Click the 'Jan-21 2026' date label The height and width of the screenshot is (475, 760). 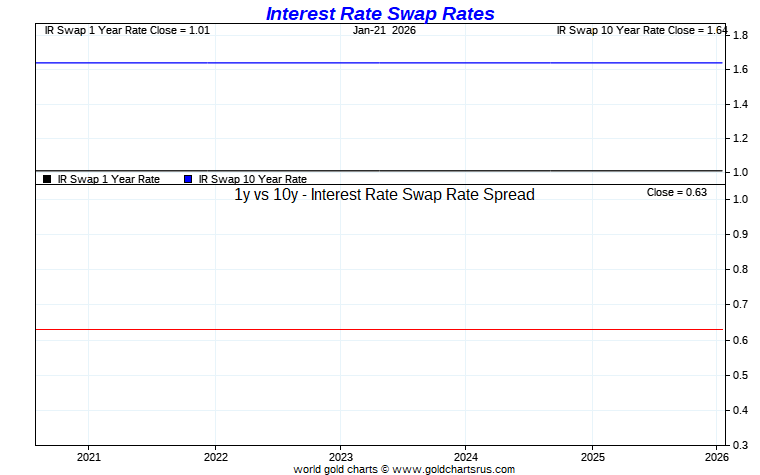click(384, 30)
